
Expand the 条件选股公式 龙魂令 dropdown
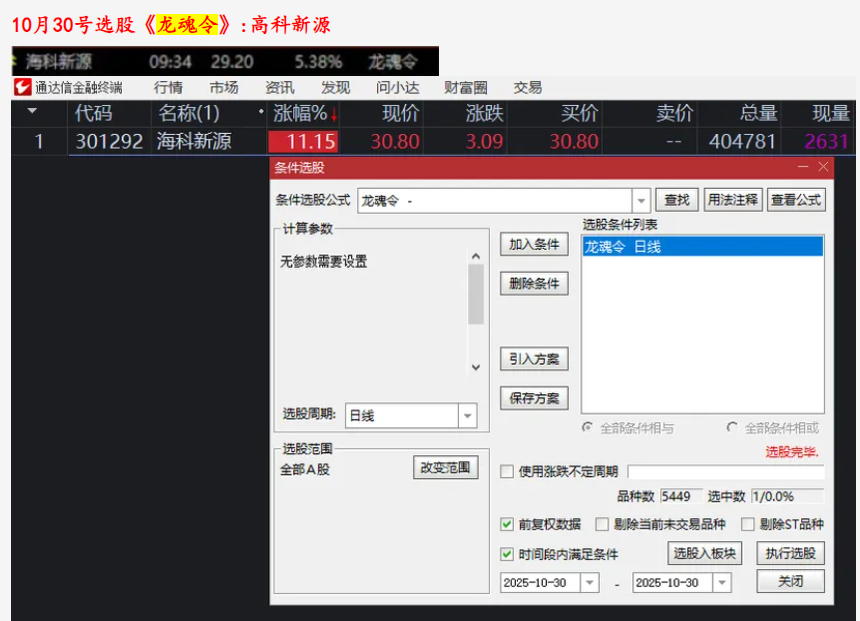(x=641, y=201)
